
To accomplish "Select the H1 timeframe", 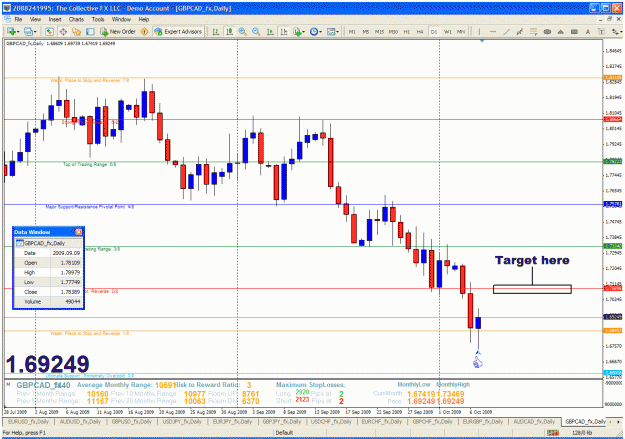I will [407, 31].
